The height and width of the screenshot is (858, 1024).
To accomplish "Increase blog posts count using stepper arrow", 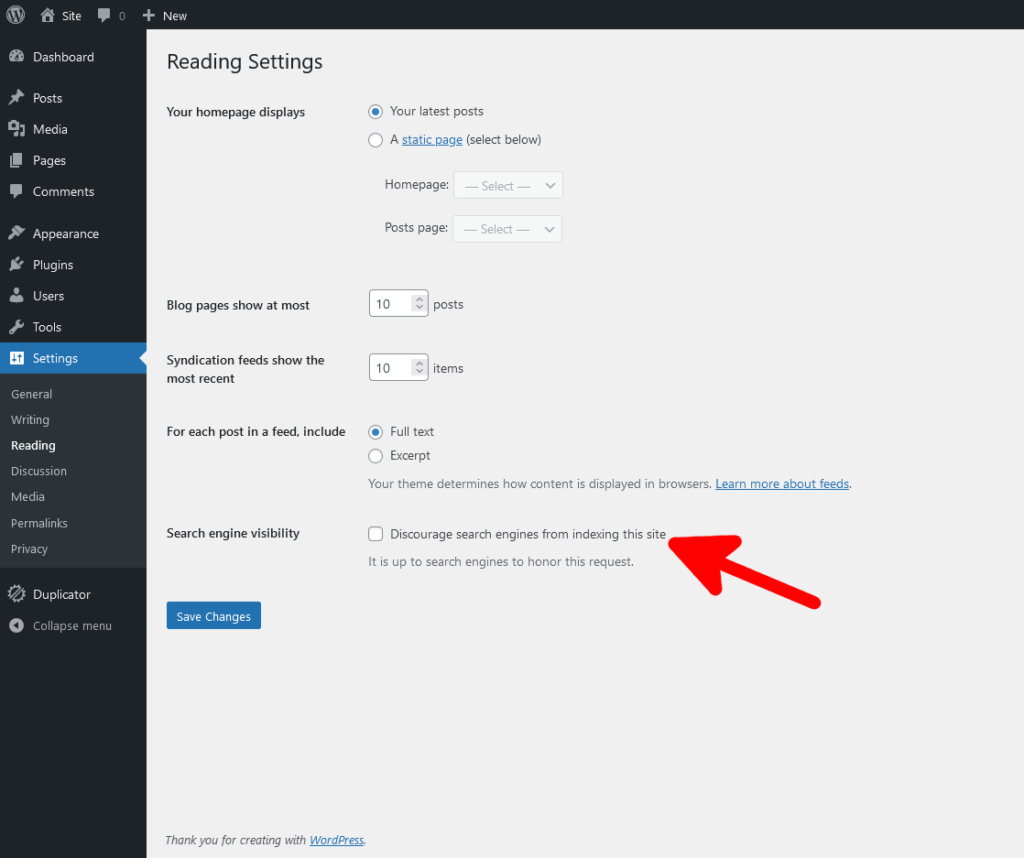I will (x=418, y=298).
